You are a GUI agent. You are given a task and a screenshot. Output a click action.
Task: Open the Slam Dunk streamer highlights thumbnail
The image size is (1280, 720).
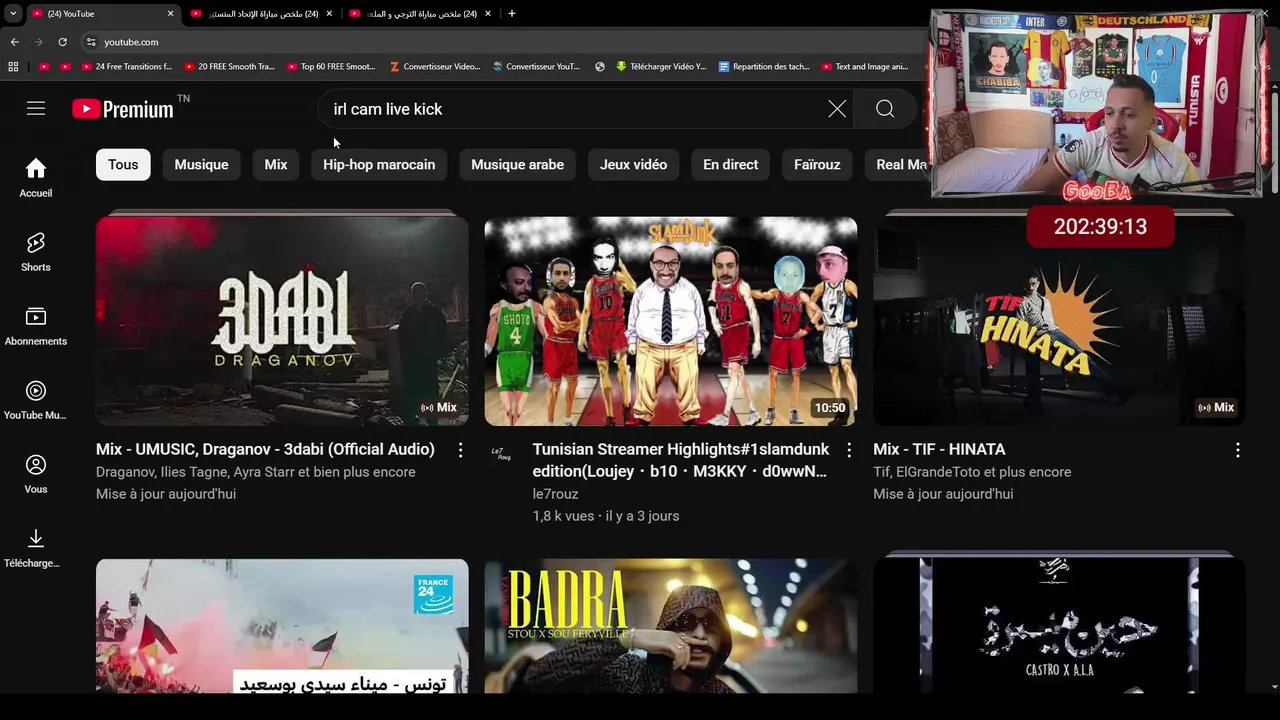point(671,321)
